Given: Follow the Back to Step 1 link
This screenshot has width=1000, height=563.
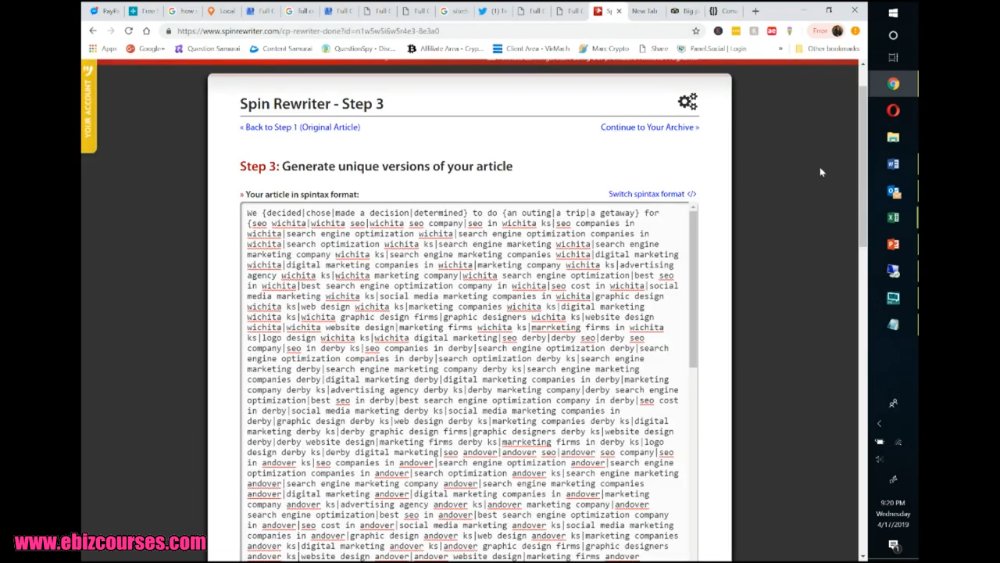Looking at the screenshot, I should pos(300,127).
